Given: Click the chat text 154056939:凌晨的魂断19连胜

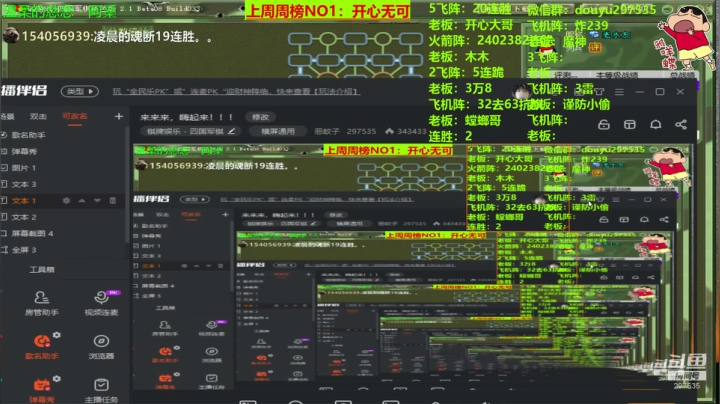Looking at the screenshot, I should click(x=118, y=37).
